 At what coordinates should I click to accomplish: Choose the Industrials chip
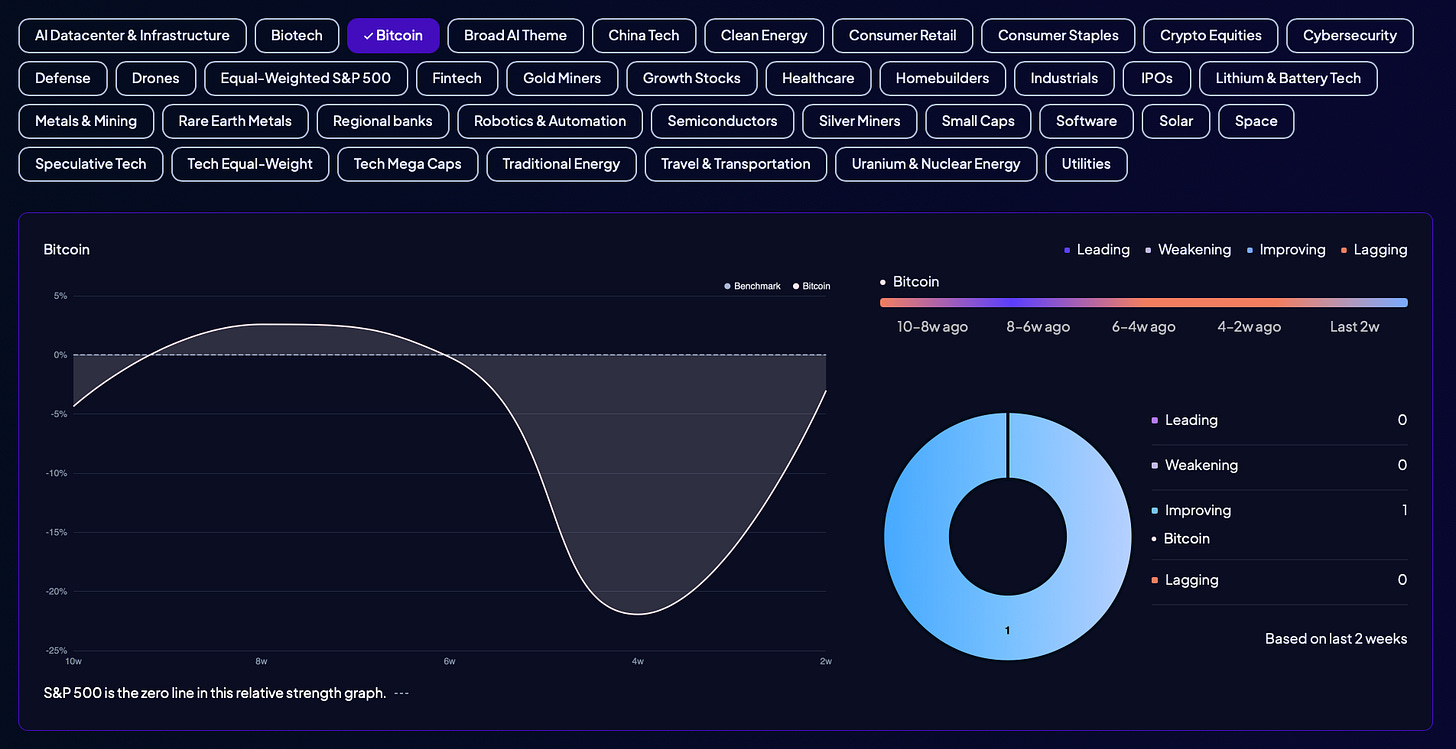click(1064, 78)
